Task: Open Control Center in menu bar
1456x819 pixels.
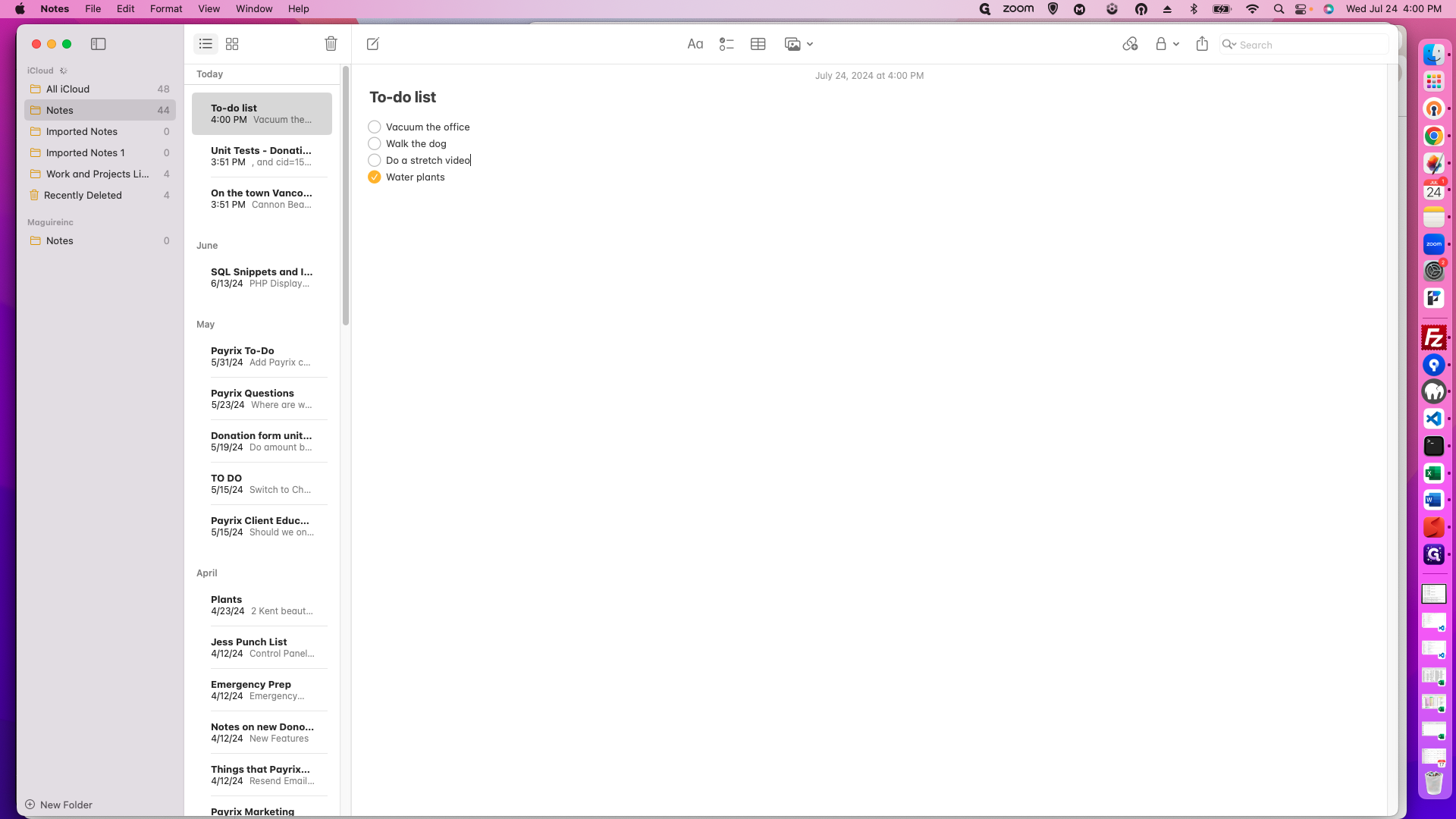Action: (x=1301, y=9)
